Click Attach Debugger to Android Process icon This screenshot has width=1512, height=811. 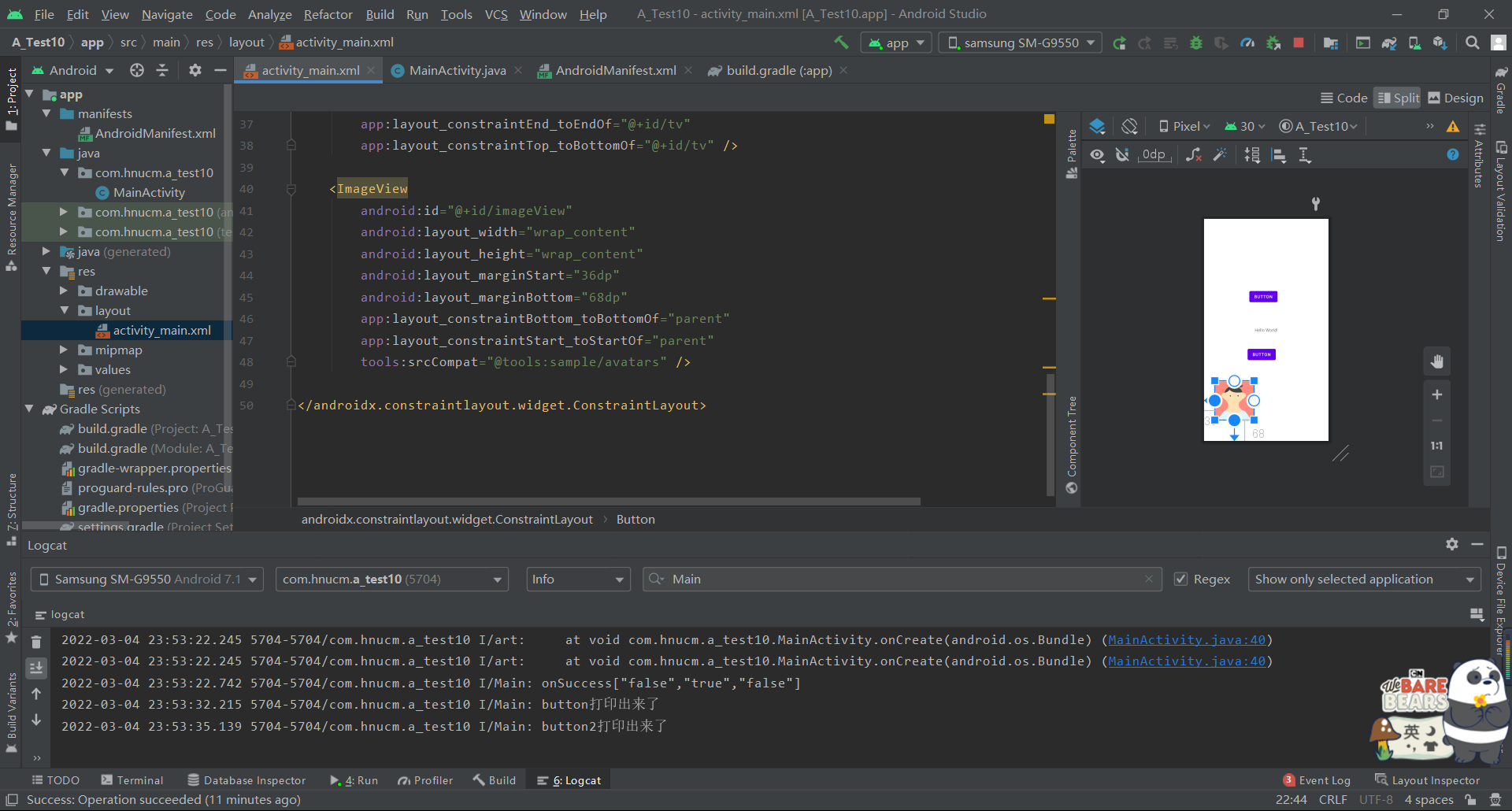[x=1273, y=43]
